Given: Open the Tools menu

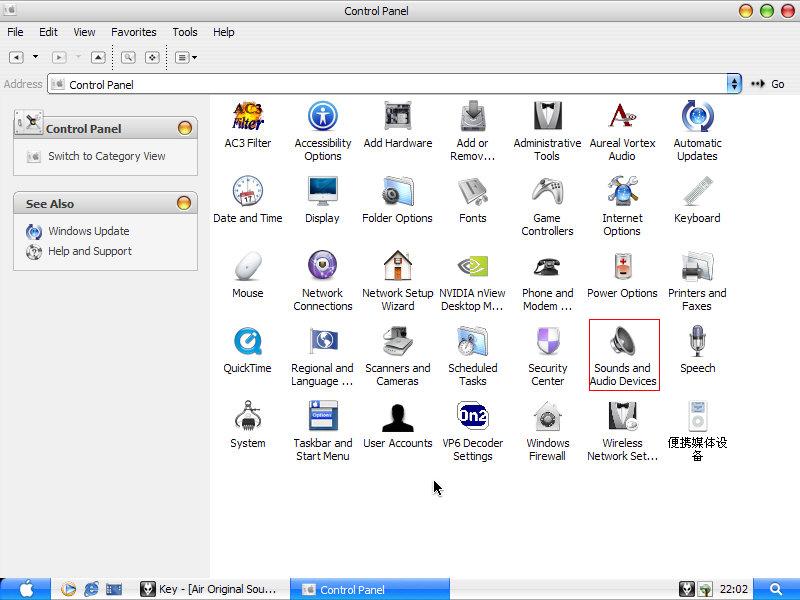Looking at the screenshot, I should pos(185,32).
